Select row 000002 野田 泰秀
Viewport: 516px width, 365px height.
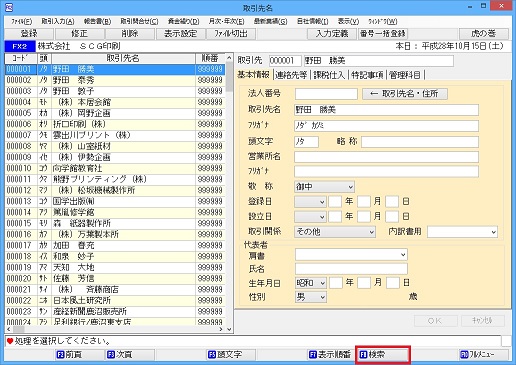(115, 80)
